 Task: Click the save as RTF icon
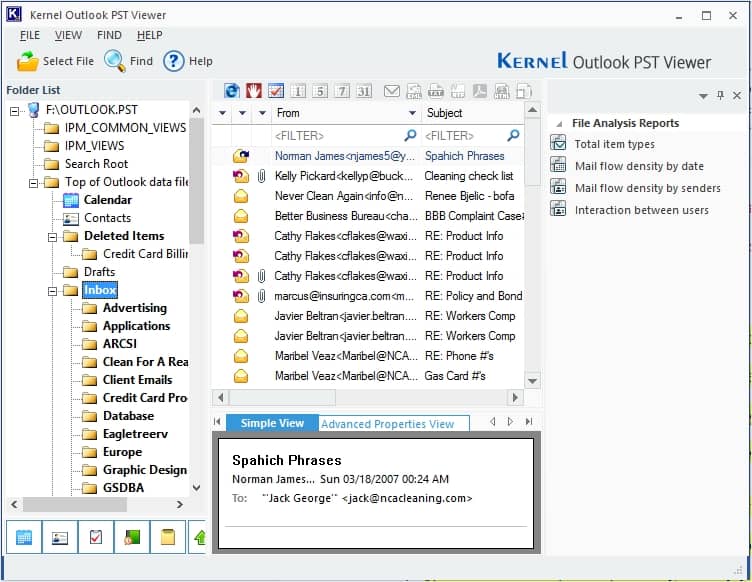(458, 91)
